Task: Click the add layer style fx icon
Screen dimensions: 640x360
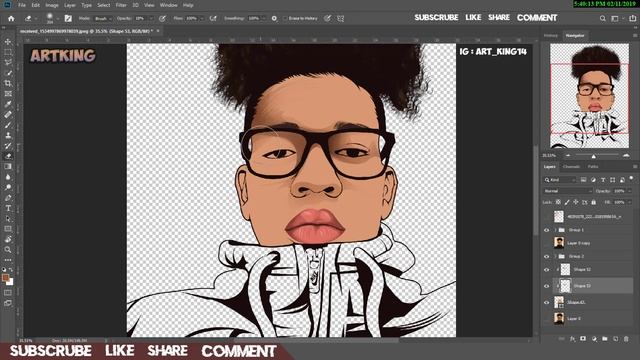Action: pos(572,339)
